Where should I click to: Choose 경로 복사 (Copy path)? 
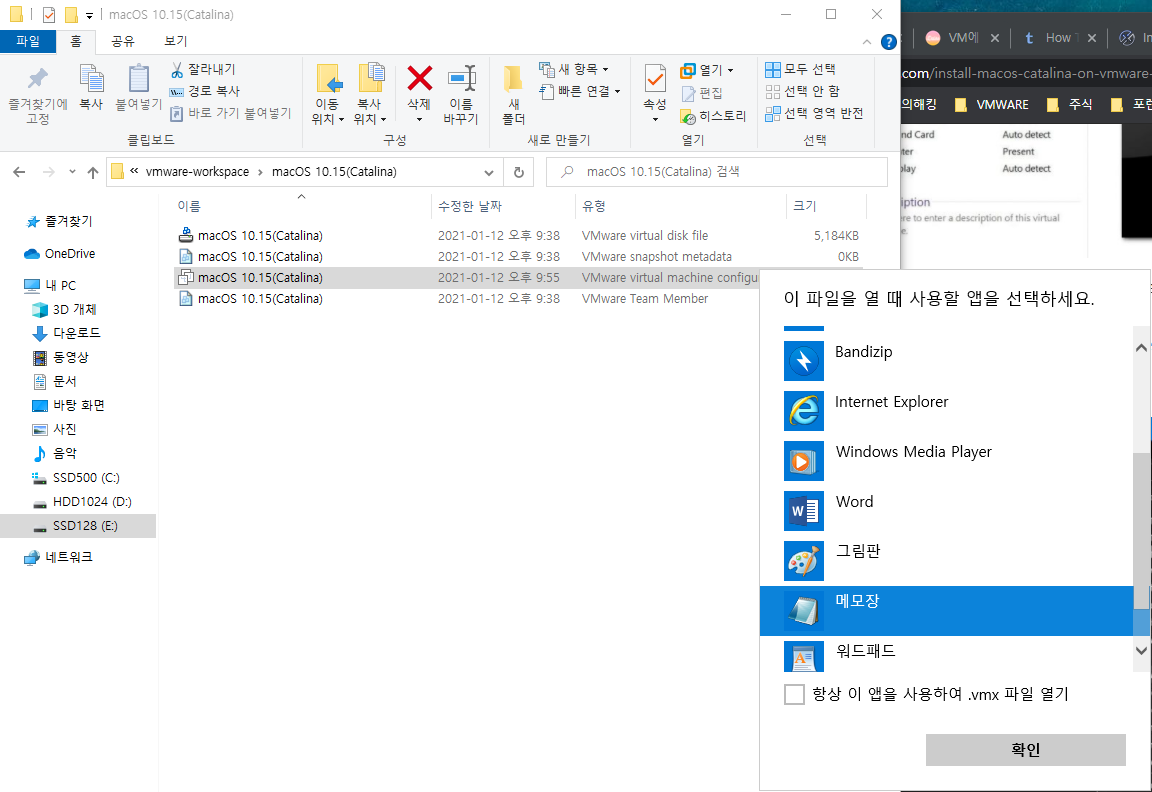205,91
